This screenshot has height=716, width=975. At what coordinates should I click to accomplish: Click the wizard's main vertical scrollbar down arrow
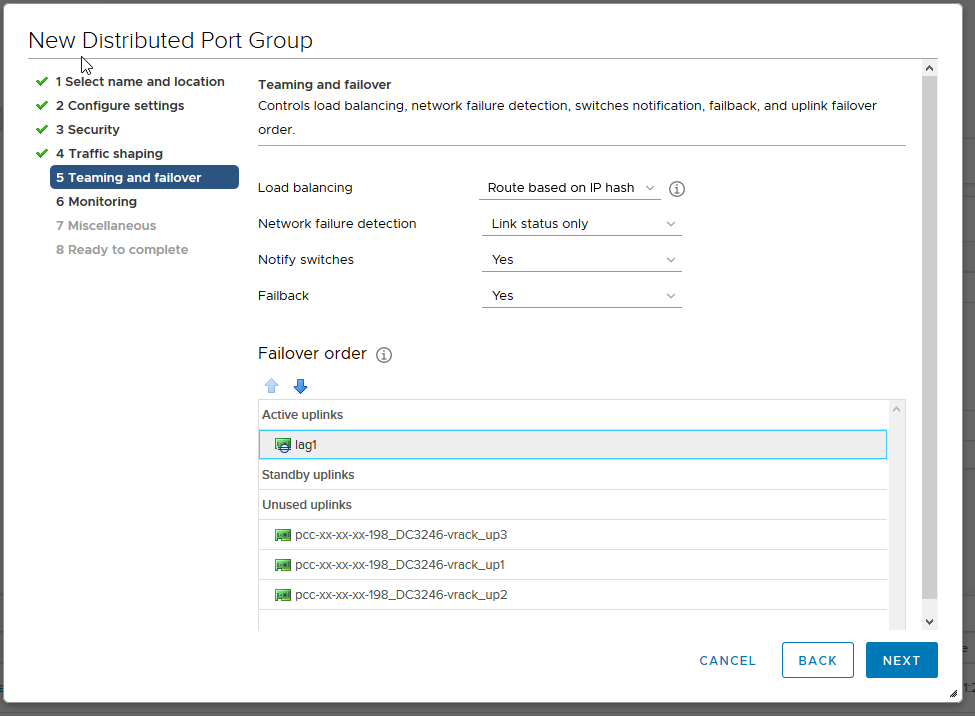(x=929, y=621)
